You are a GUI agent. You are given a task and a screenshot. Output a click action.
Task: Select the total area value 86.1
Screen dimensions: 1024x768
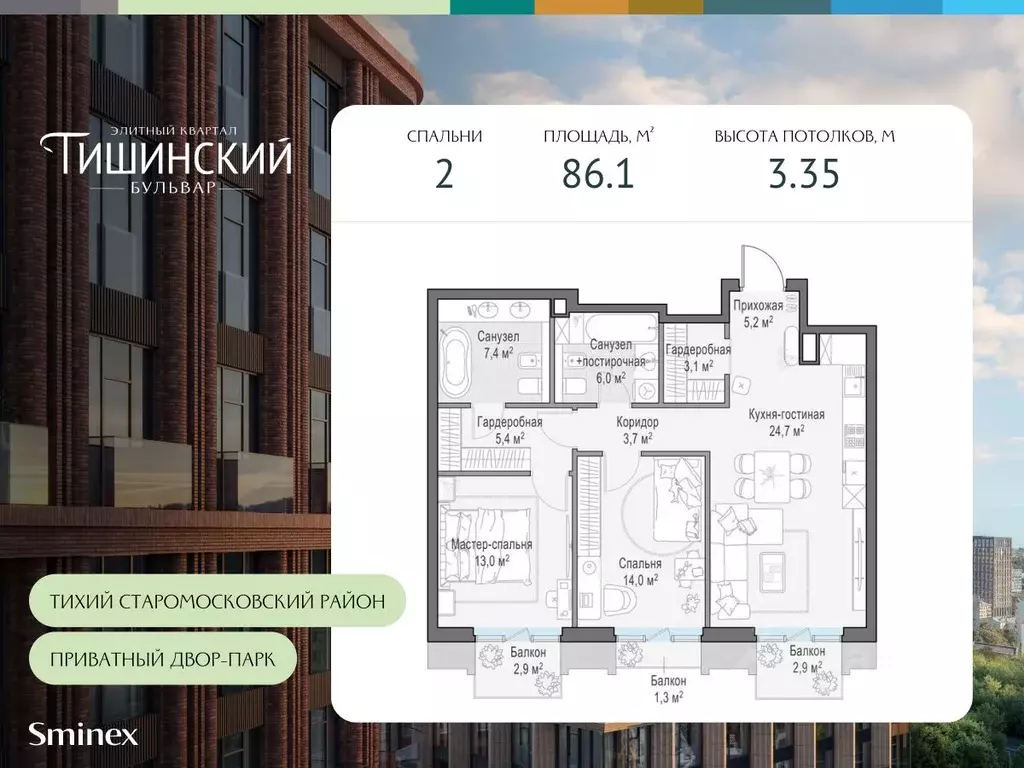point(598,175)
